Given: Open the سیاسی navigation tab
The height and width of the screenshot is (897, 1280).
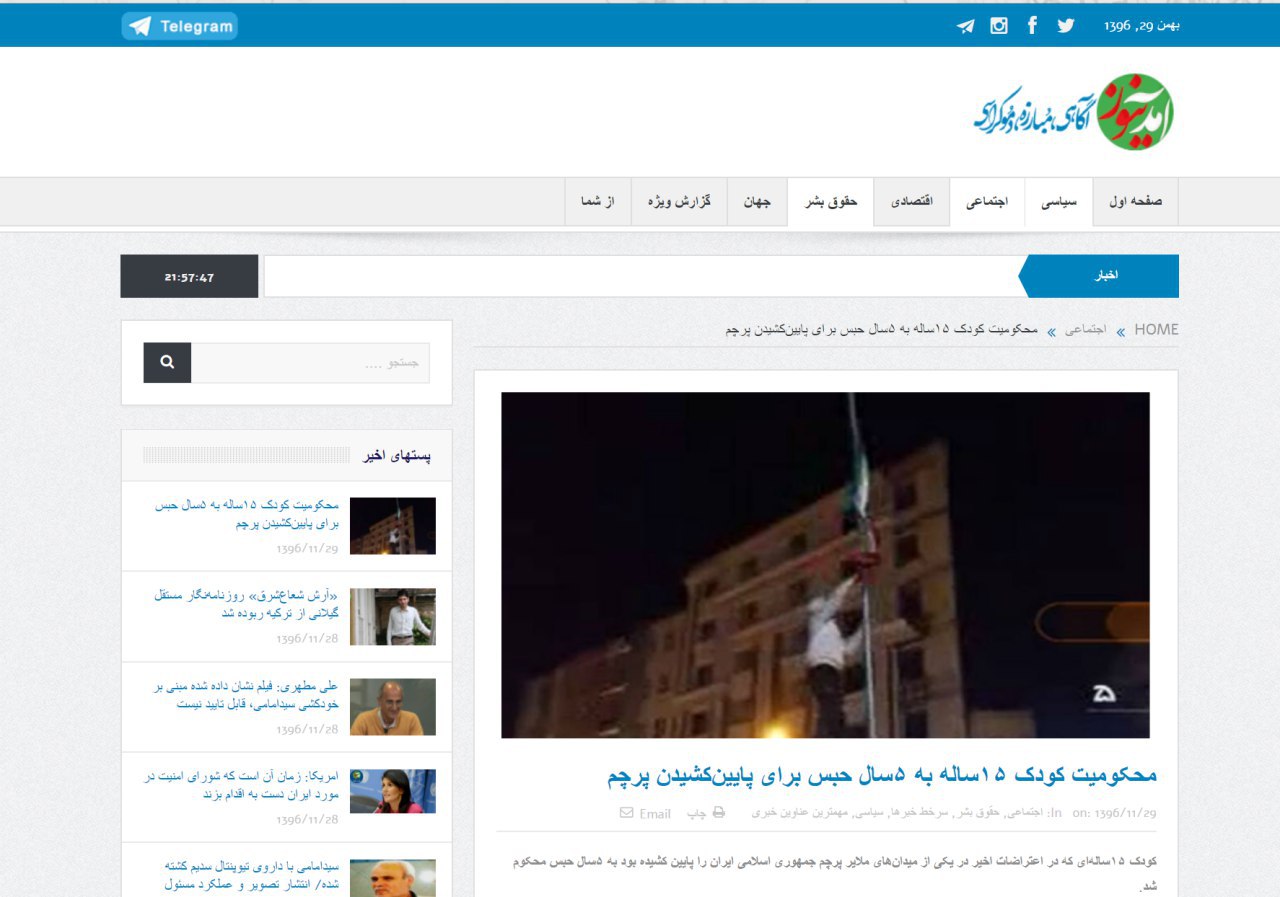Looking at the screenshot, I should pos(1059,202).
